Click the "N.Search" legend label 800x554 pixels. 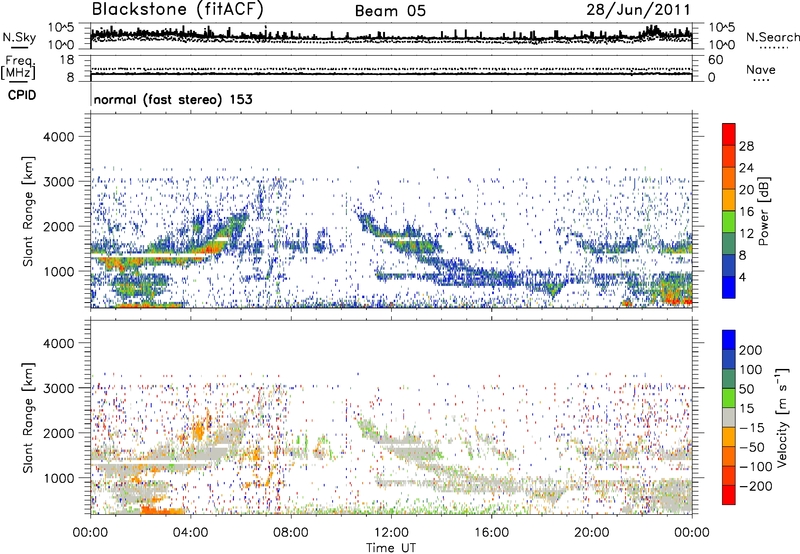pos(772,37)
